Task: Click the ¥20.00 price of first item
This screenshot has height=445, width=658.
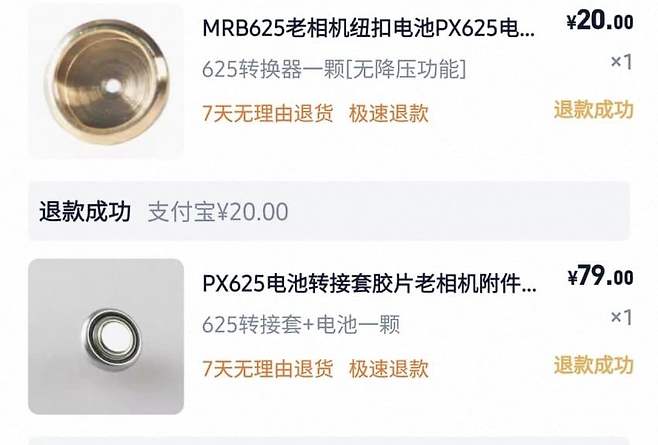Action: (600, 21)
